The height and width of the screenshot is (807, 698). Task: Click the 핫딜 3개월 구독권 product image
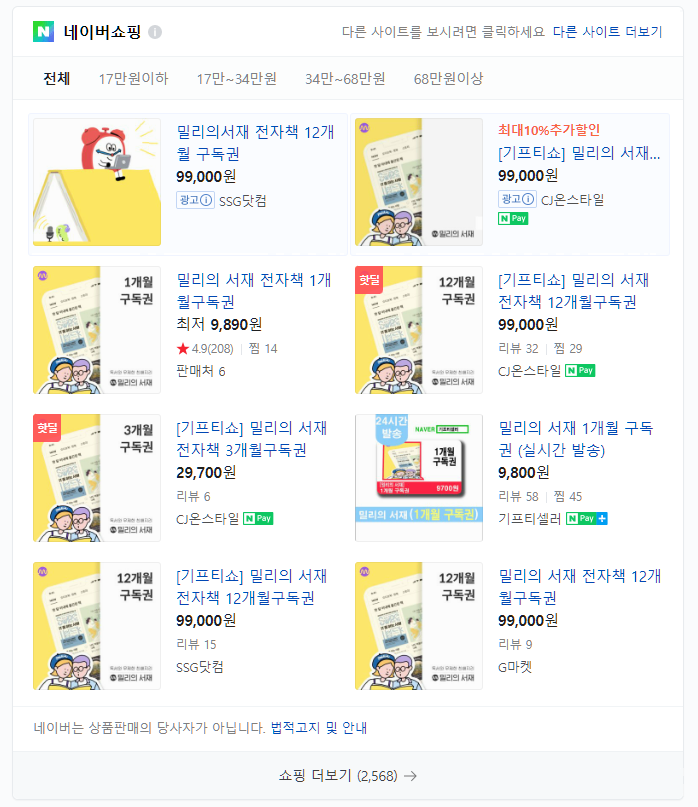click(x=97, y=478)
